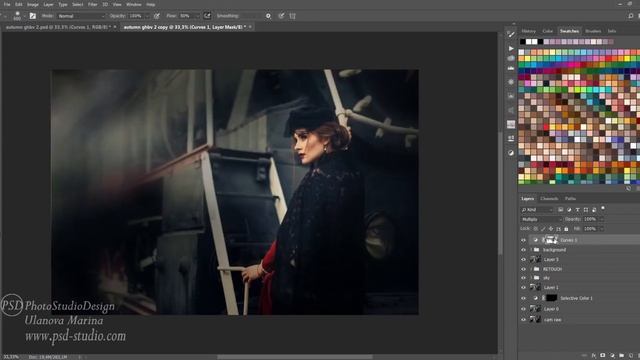Hide the RETOUCH group
The height and width of the screenshot is (360, 640).
523,269
